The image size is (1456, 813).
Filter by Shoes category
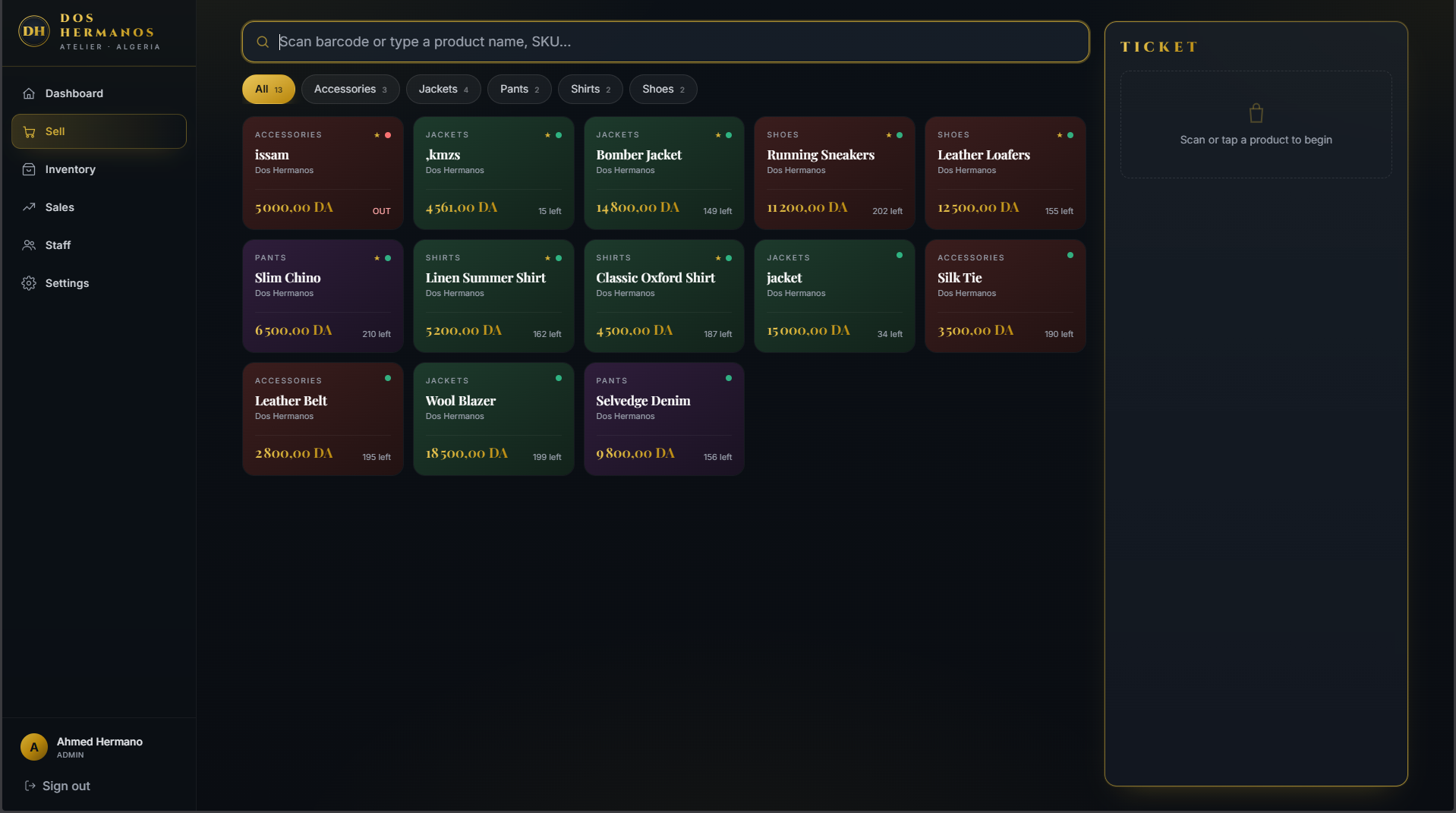tap(663, 90)
